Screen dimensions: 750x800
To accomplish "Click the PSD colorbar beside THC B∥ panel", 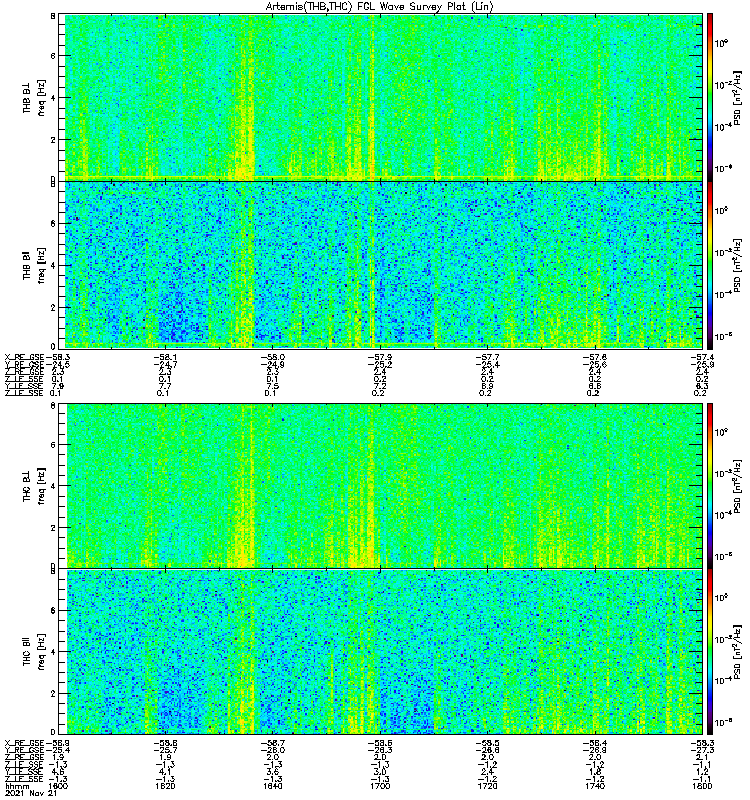I will 710,652.
